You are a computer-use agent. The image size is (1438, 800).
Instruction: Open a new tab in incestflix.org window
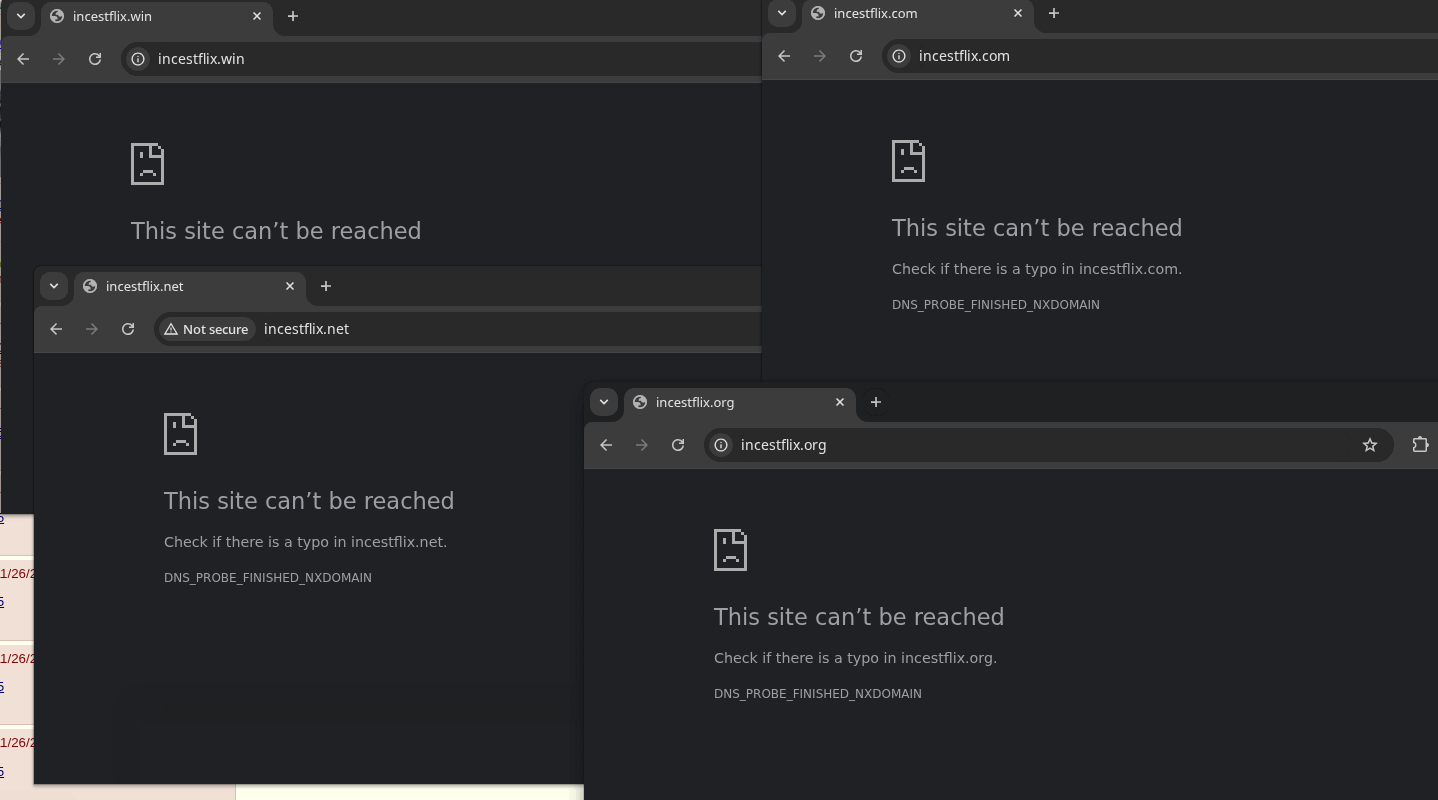[x=875, y=402]
